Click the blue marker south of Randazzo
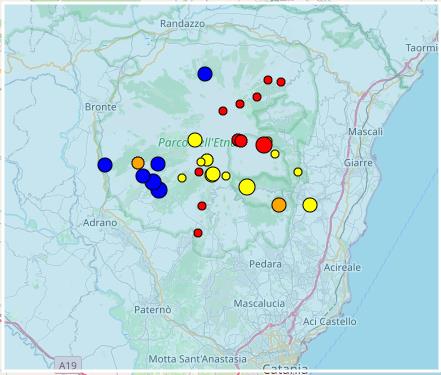The width and height of the screenshot is (441, 375). coord(205,74)
